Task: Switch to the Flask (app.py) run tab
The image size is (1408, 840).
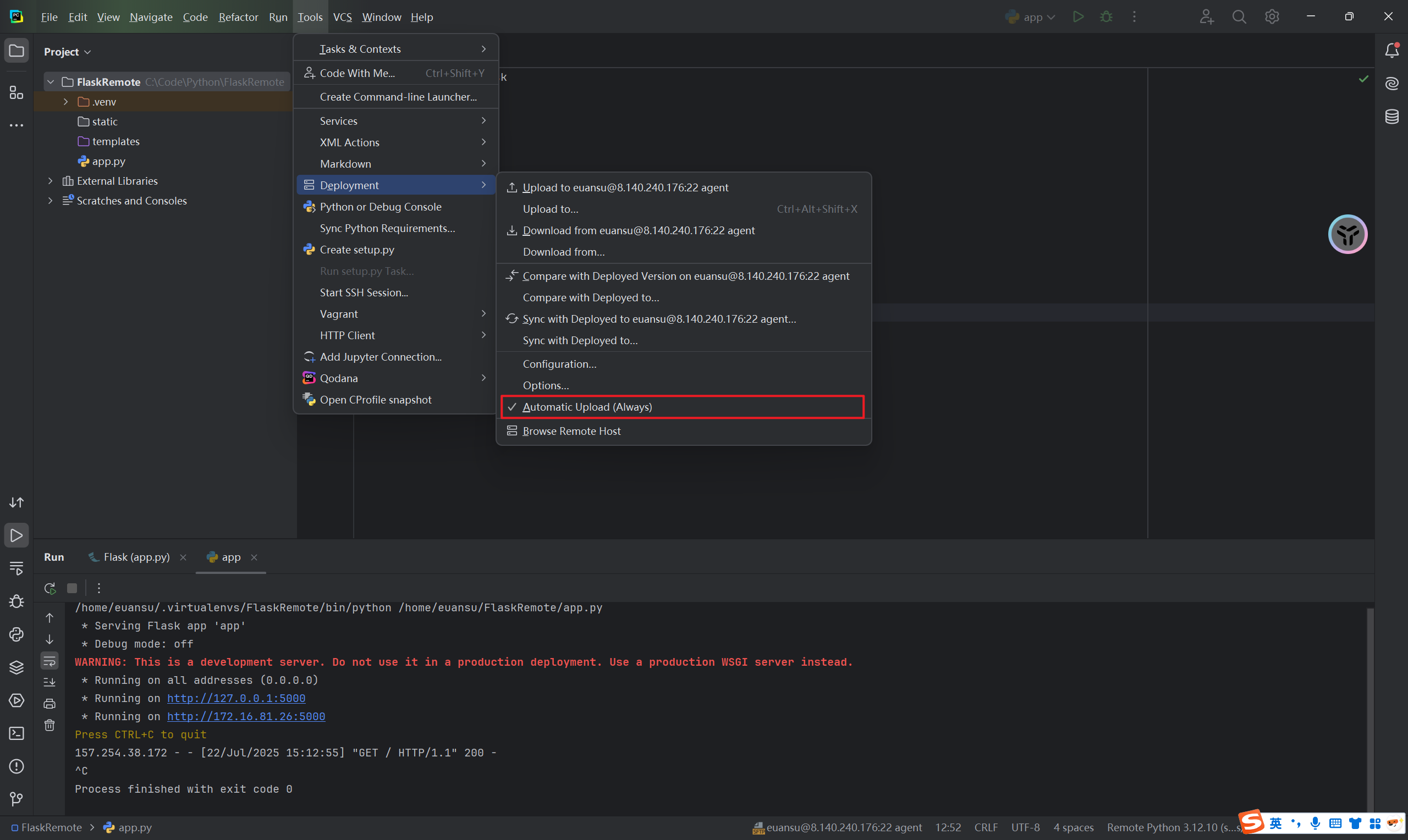Action: point(136,557)
